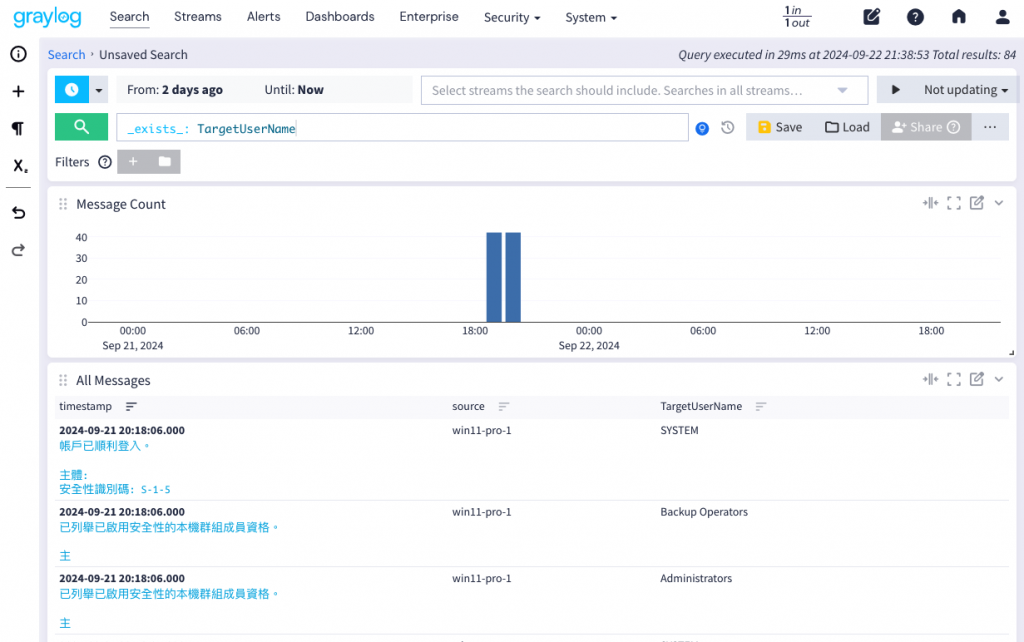Open the sidebar parameters X icon
1024x642 pixels.
coord(20,166)
